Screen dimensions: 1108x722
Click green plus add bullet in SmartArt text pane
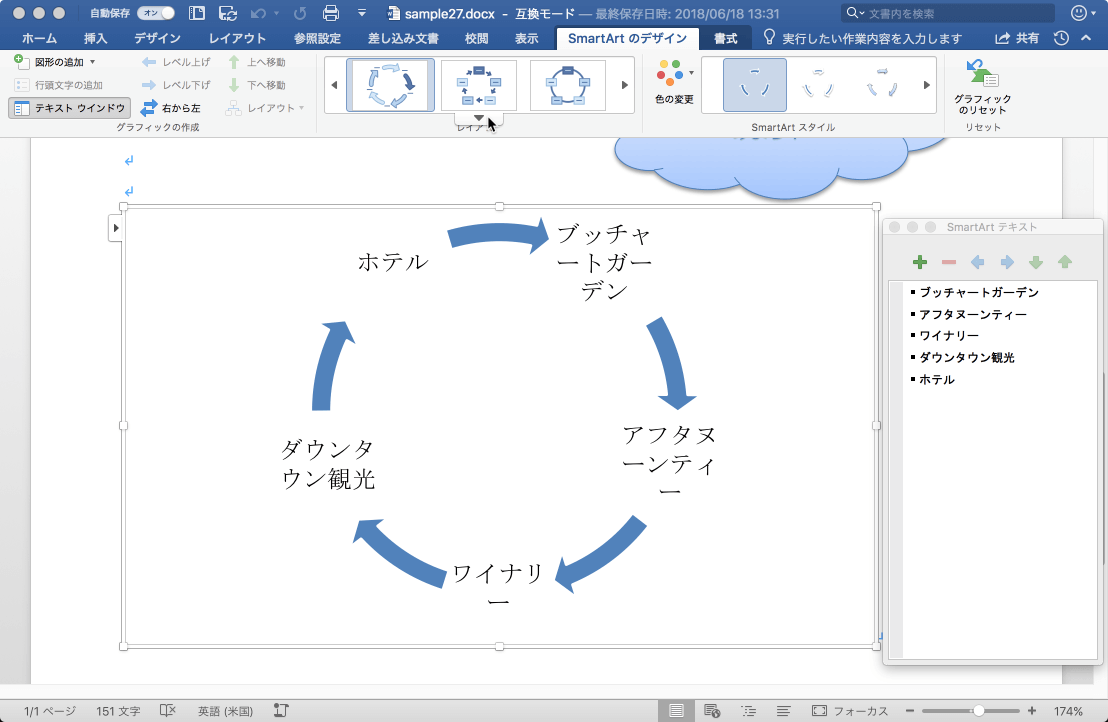(x=919, y=263)
